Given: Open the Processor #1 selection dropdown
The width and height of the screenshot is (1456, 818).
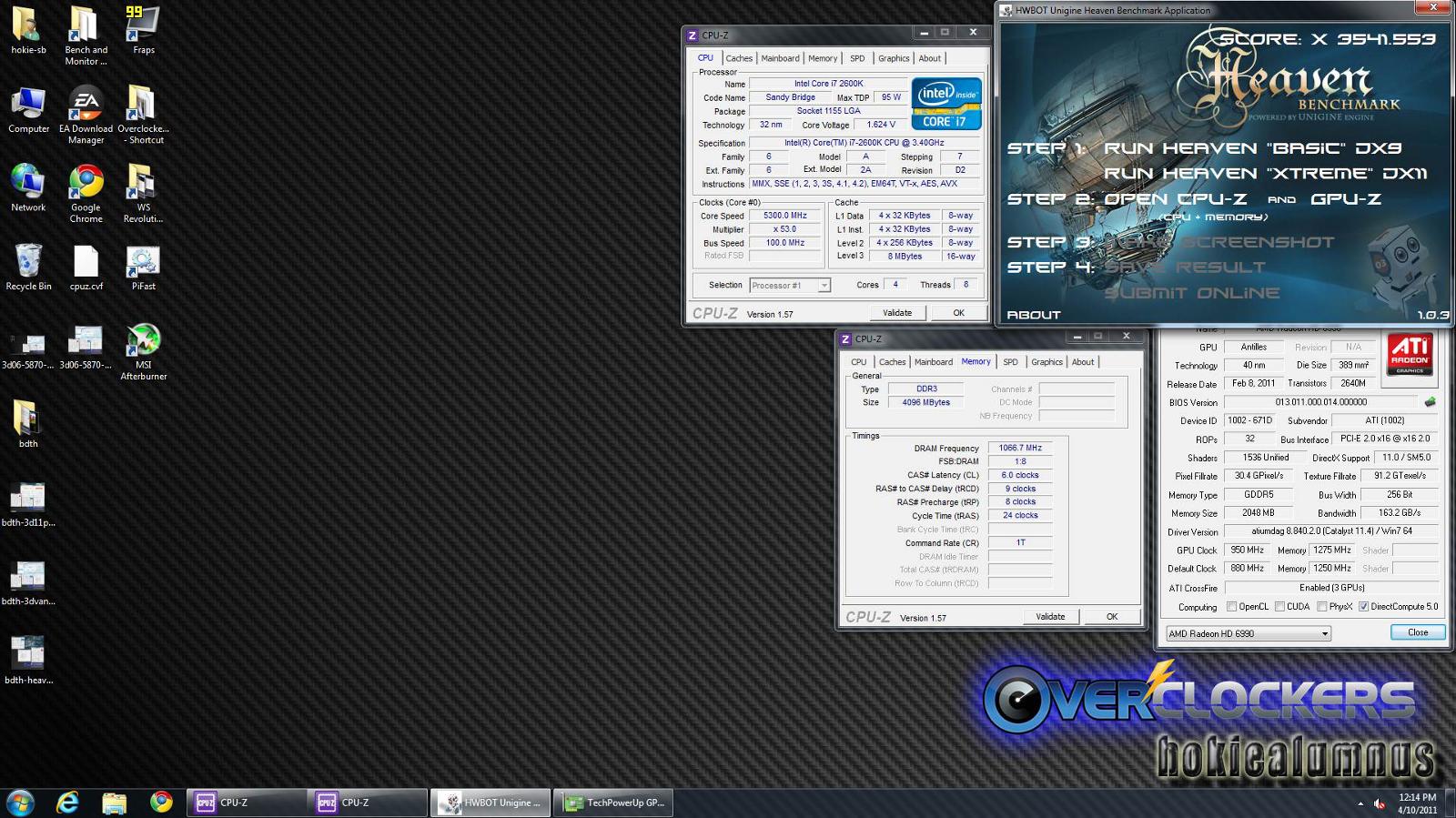Looking at the screenshot, I should [790, 286].
